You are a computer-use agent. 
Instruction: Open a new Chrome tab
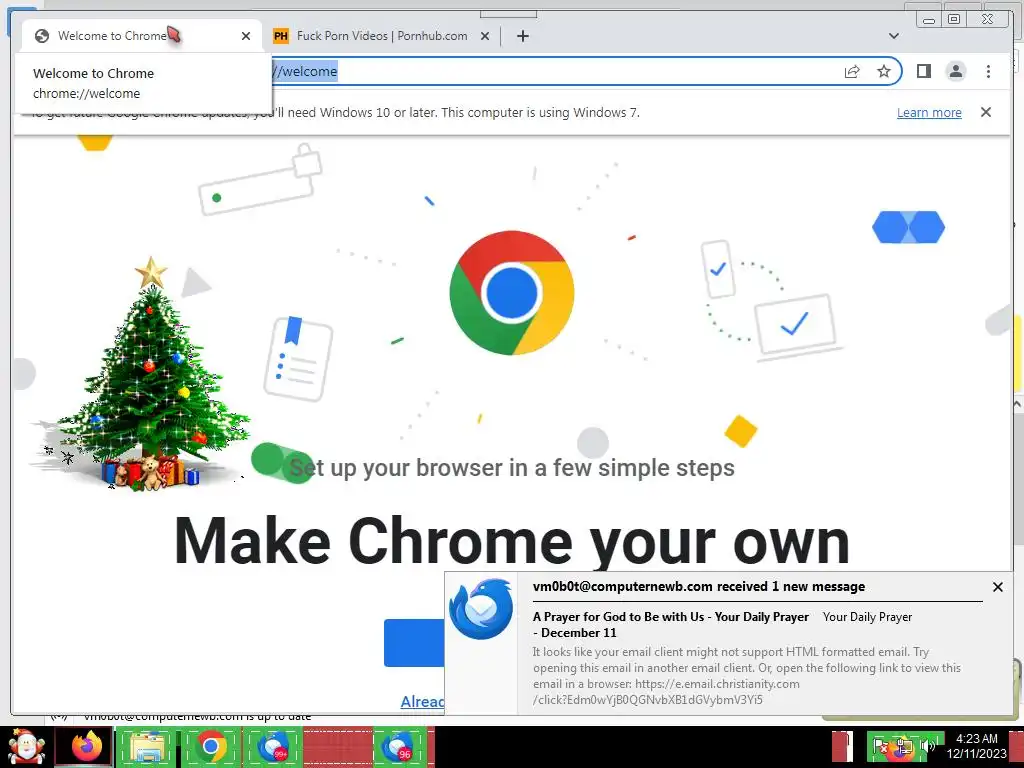522,36
